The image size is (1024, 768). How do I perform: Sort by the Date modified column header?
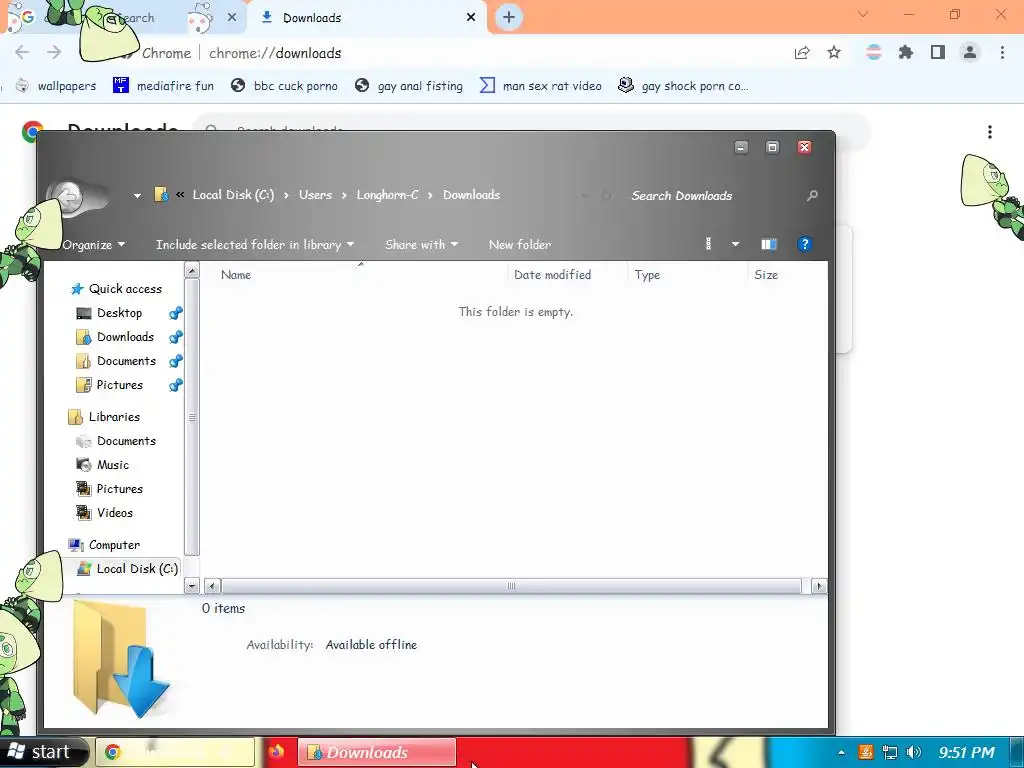[x=567, y=275]
